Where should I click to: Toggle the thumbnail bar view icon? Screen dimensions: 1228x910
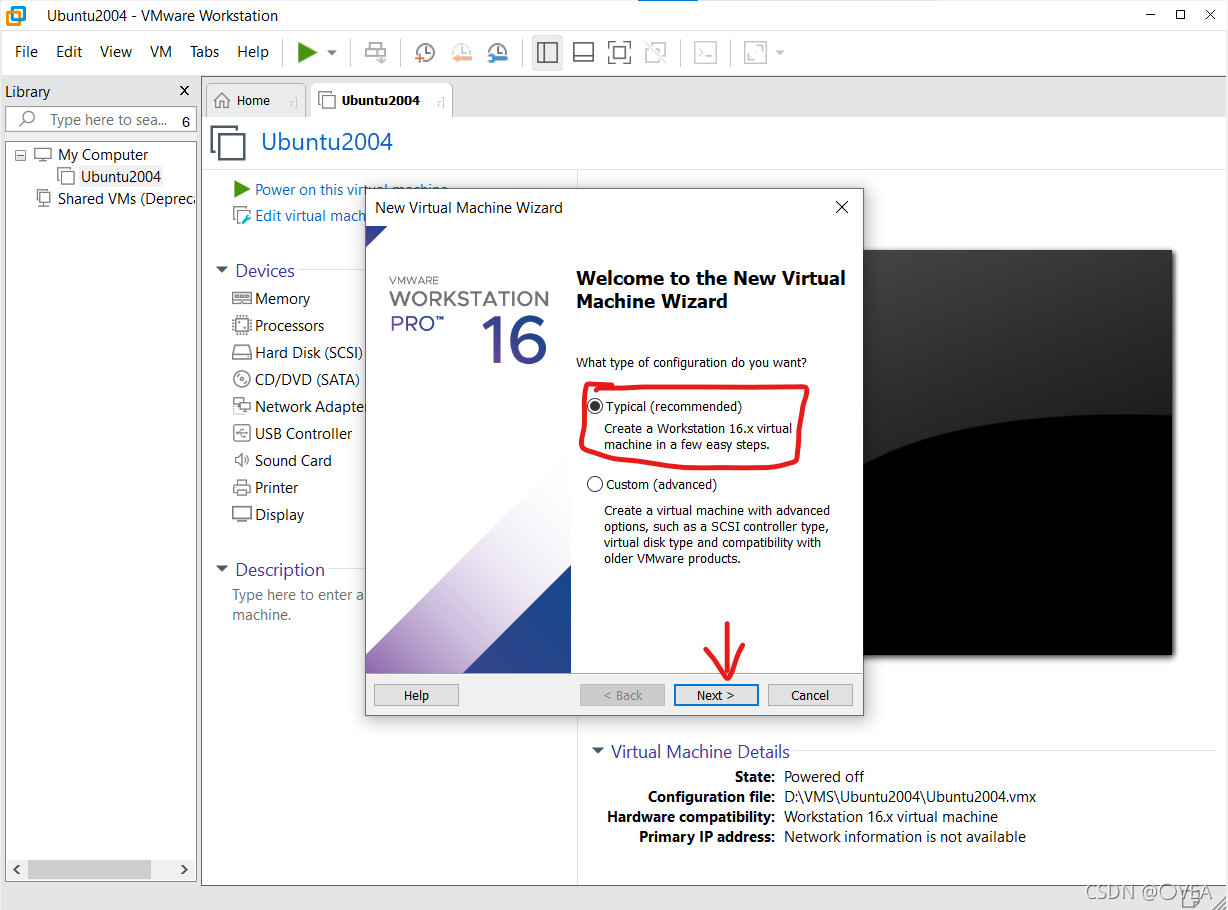pos(584,52)
